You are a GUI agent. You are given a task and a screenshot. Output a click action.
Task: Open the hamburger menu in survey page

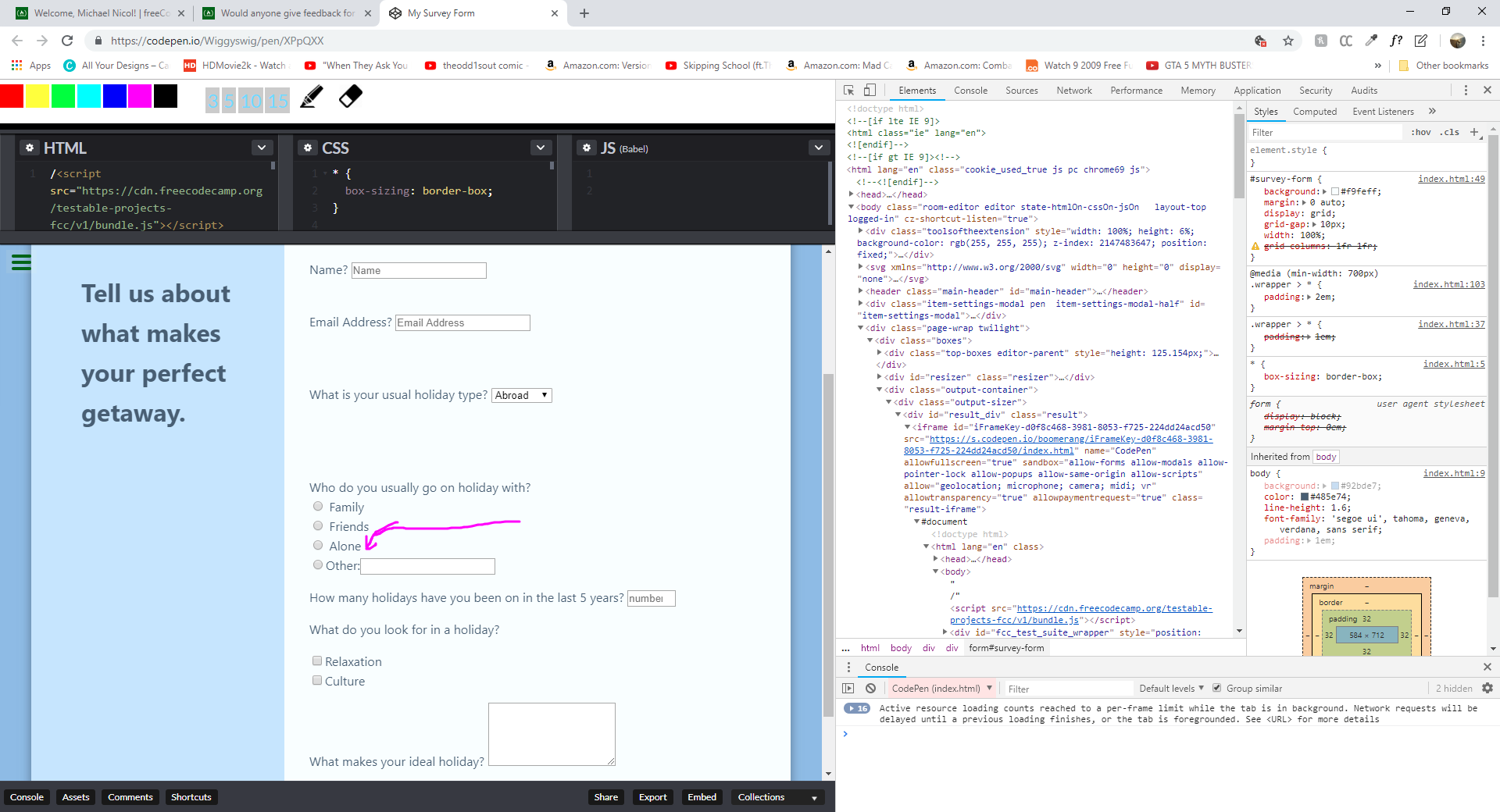click(21, 262)
